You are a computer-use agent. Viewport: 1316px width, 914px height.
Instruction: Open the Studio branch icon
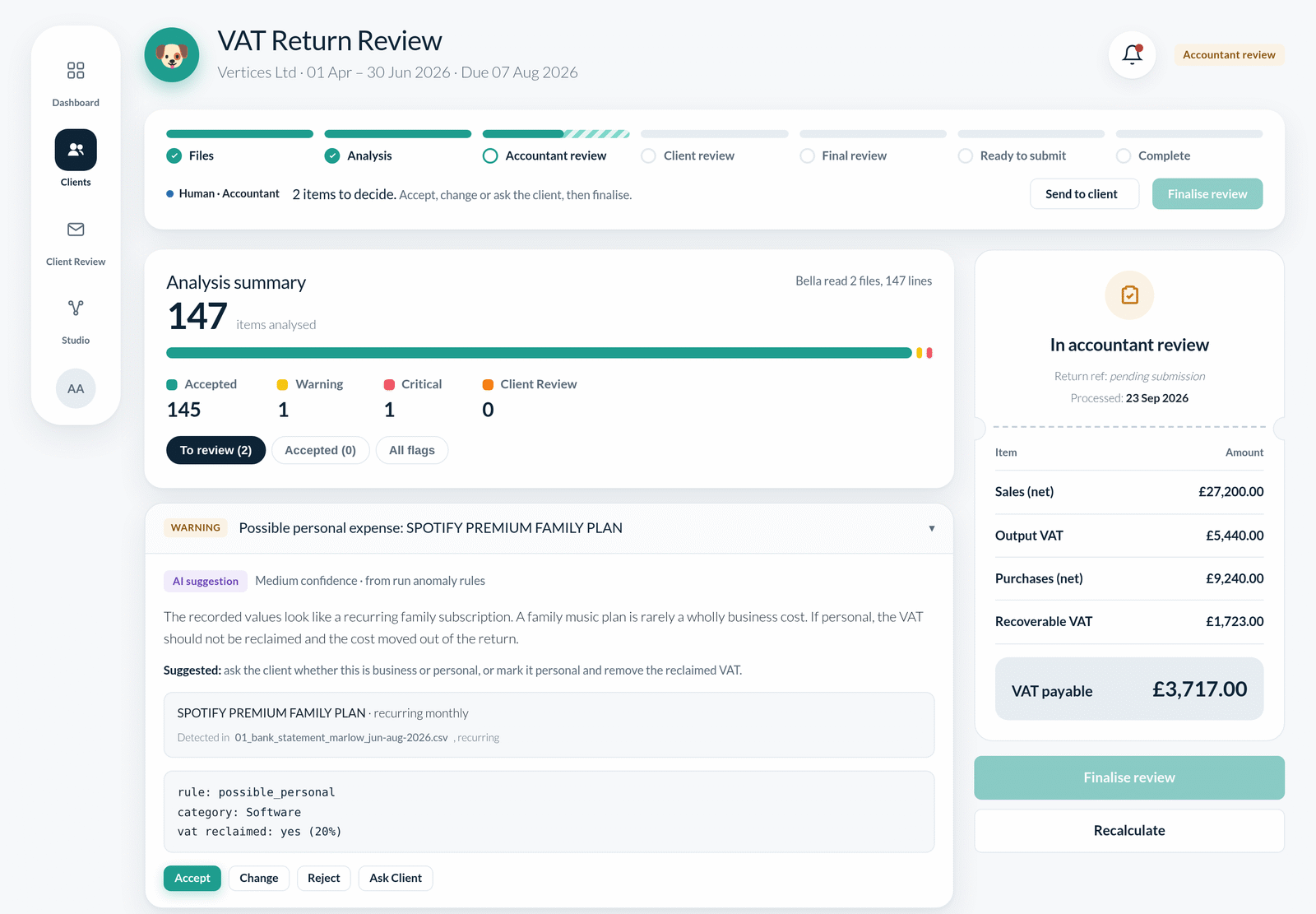pos(76,309)
